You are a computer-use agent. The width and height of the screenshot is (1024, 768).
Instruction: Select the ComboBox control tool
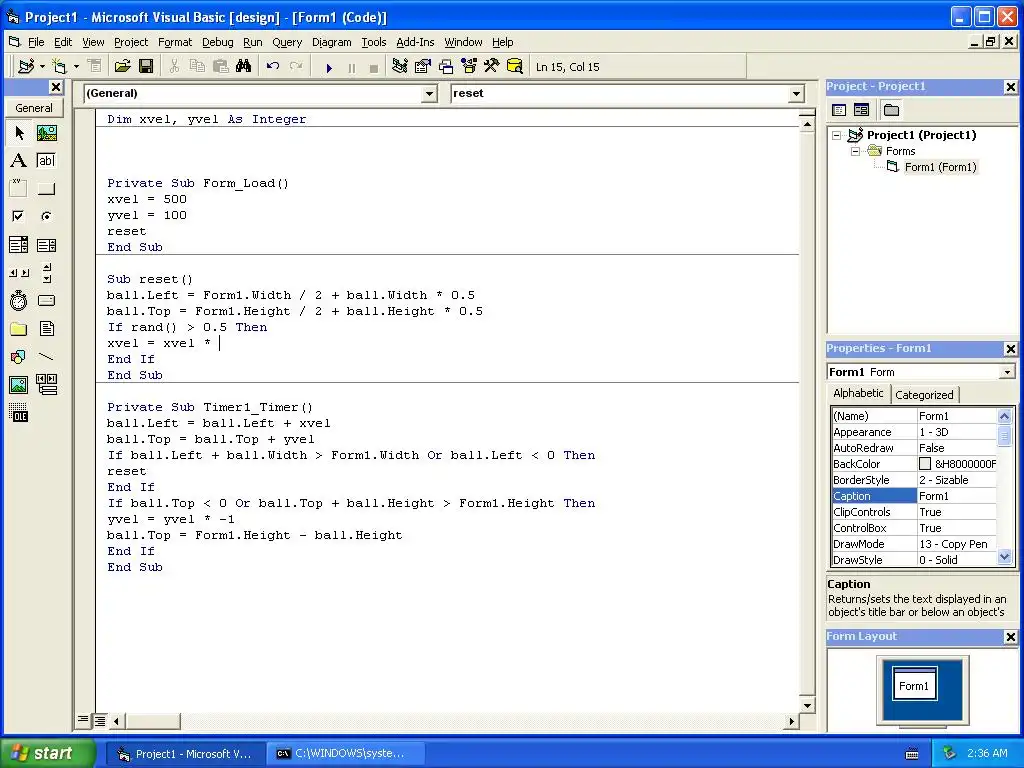coord(19,245)
